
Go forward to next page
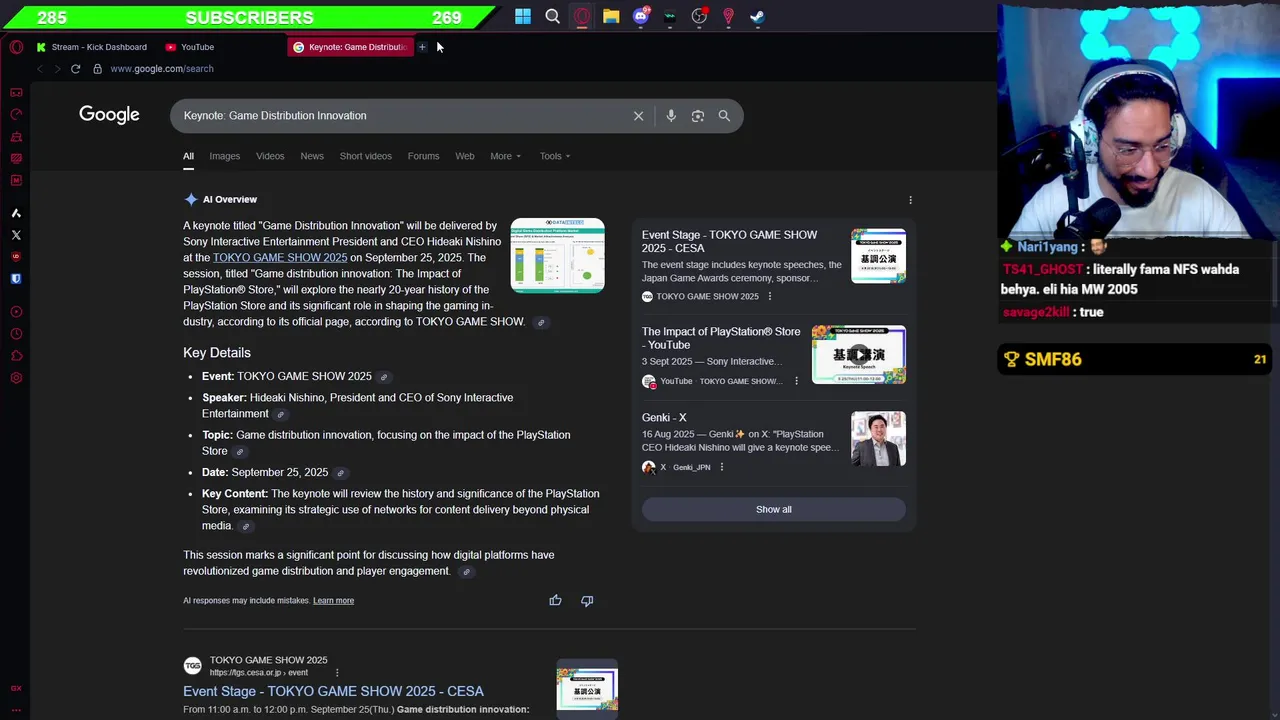[57, 69]
